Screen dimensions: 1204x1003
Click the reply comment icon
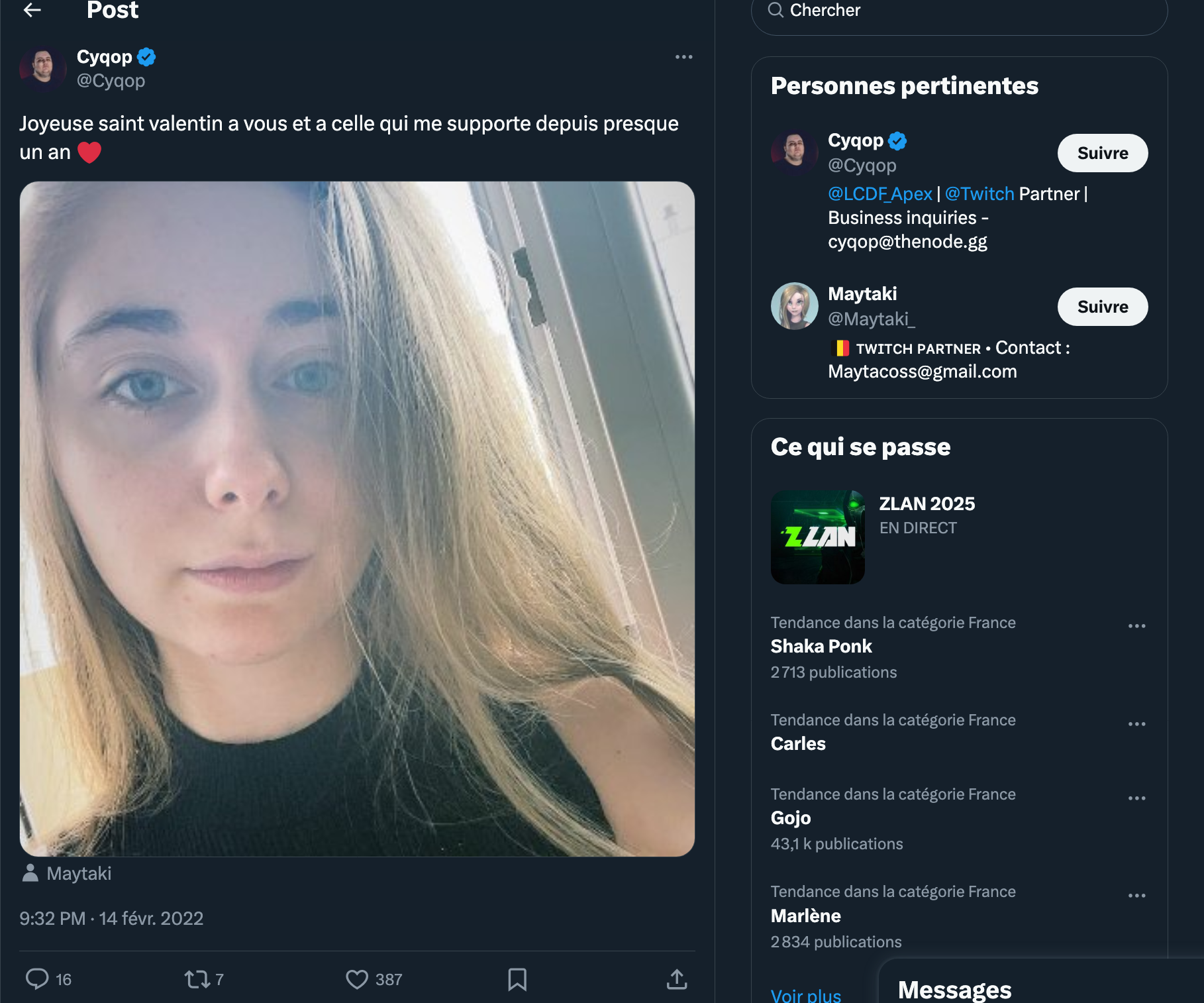37,978
